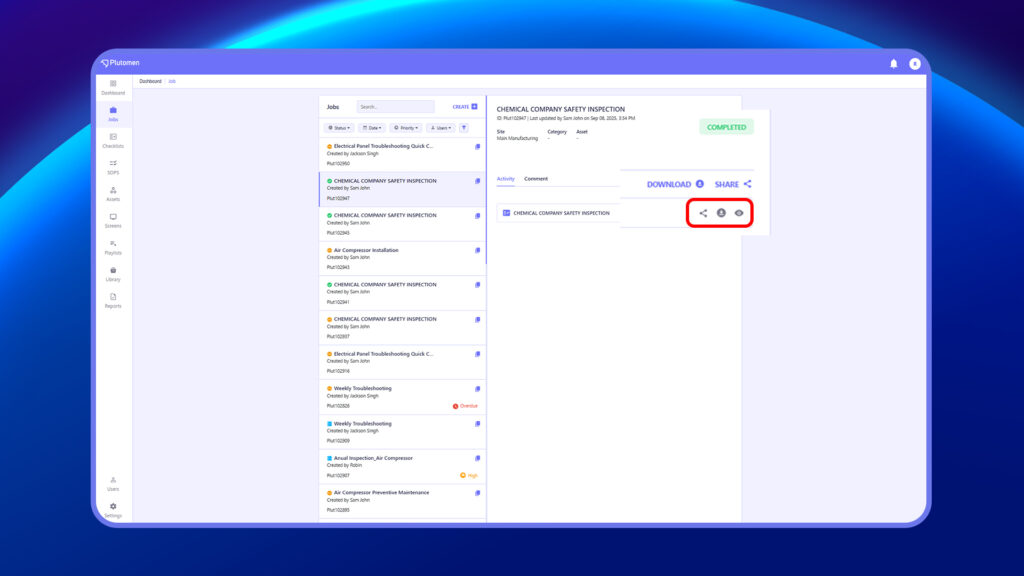Click the DOWNLOAD button
This screenshot has width=1024, height=576.
pyautogui.click(x=675, y=184)
